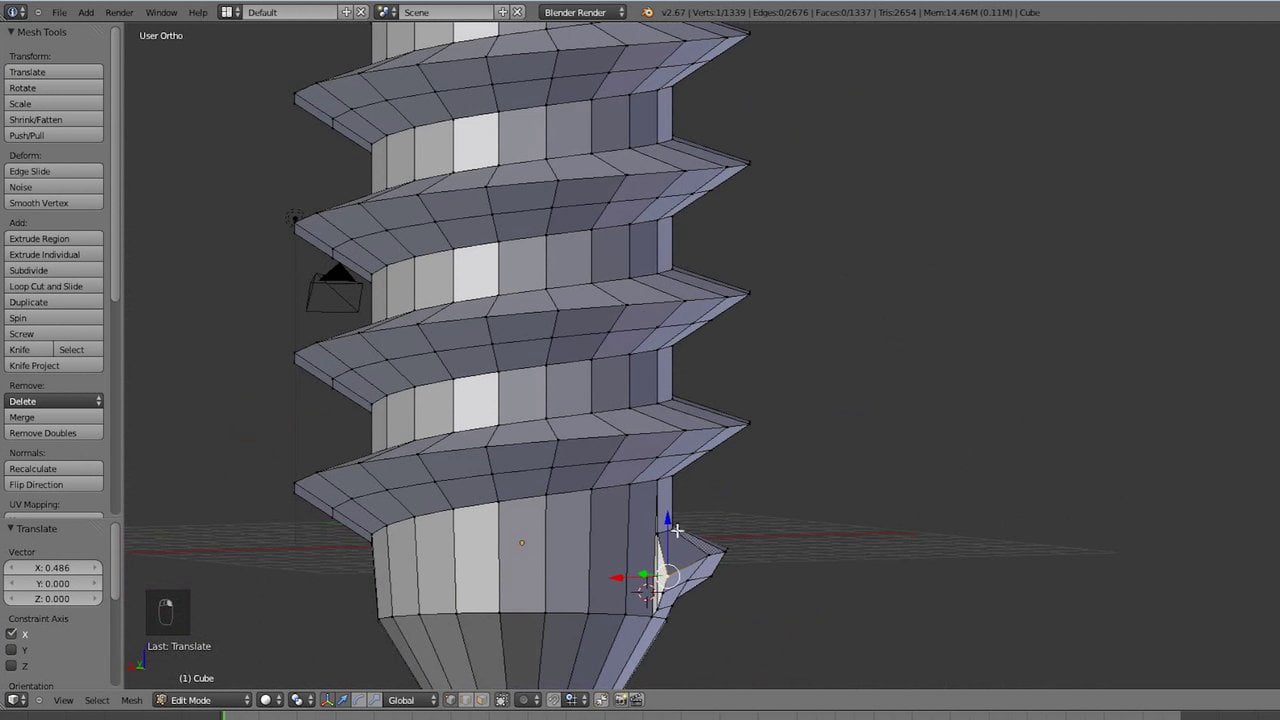1280x720 pixels.
Task: Open the Render menu
Action: pyautogui.click(x=119, y=12)
